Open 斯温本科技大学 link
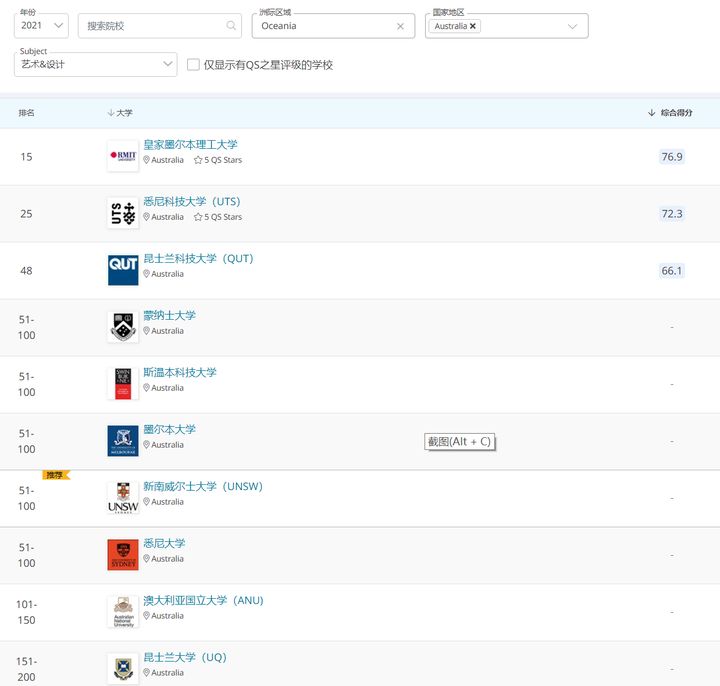 point(180,372)
